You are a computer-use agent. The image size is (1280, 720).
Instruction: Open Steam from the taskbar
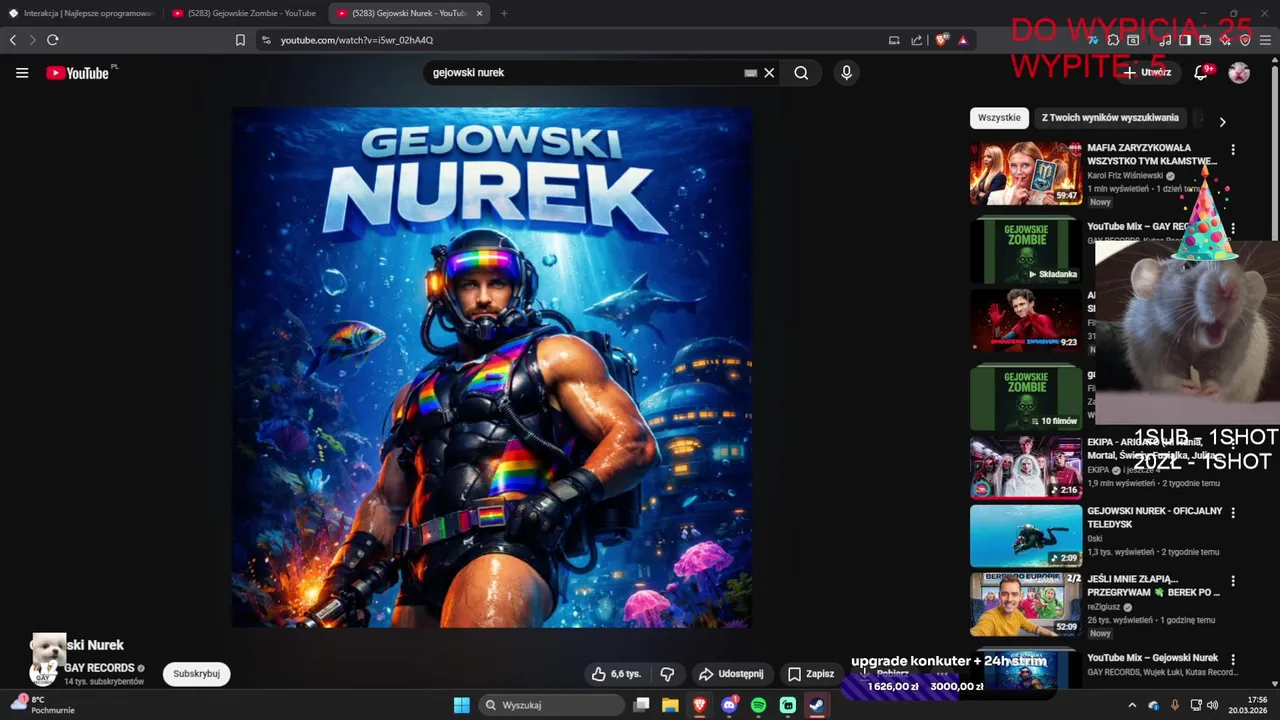pos(817,705)
